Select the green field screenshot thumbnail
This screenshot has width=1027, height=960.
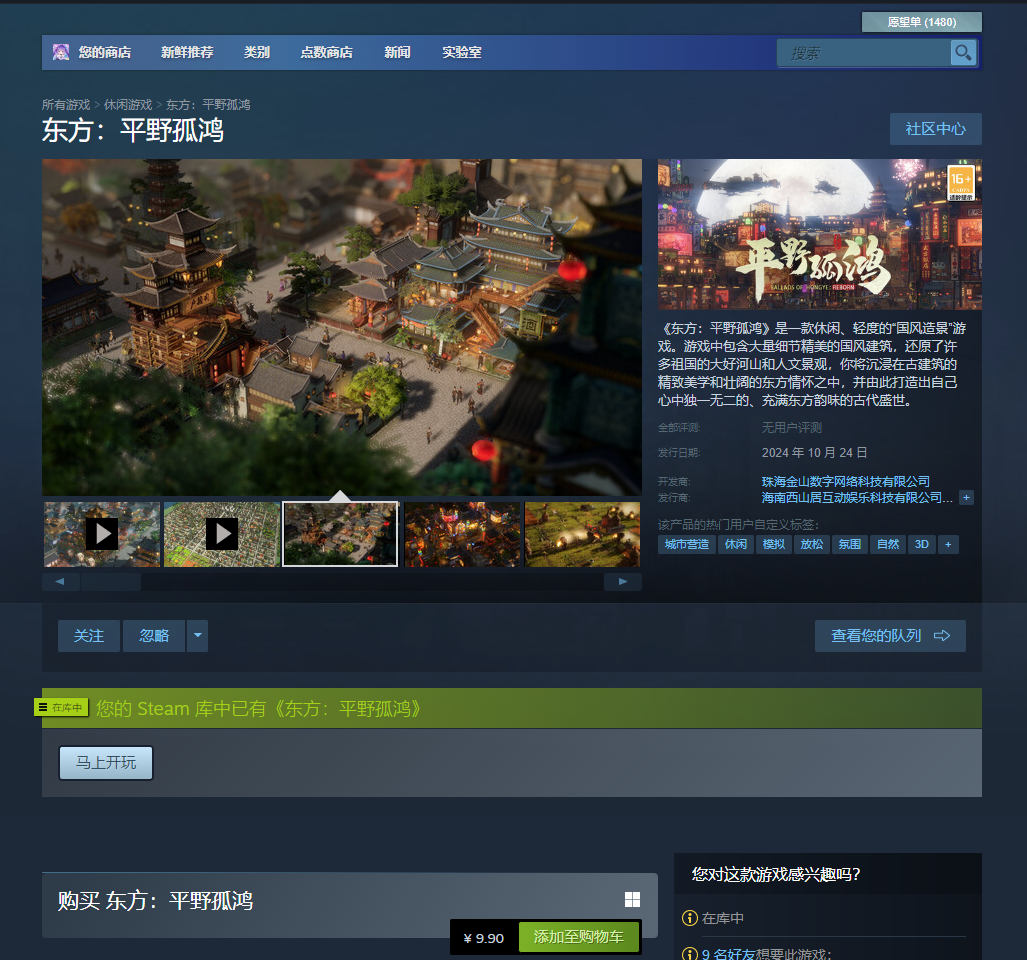point(582,534)
